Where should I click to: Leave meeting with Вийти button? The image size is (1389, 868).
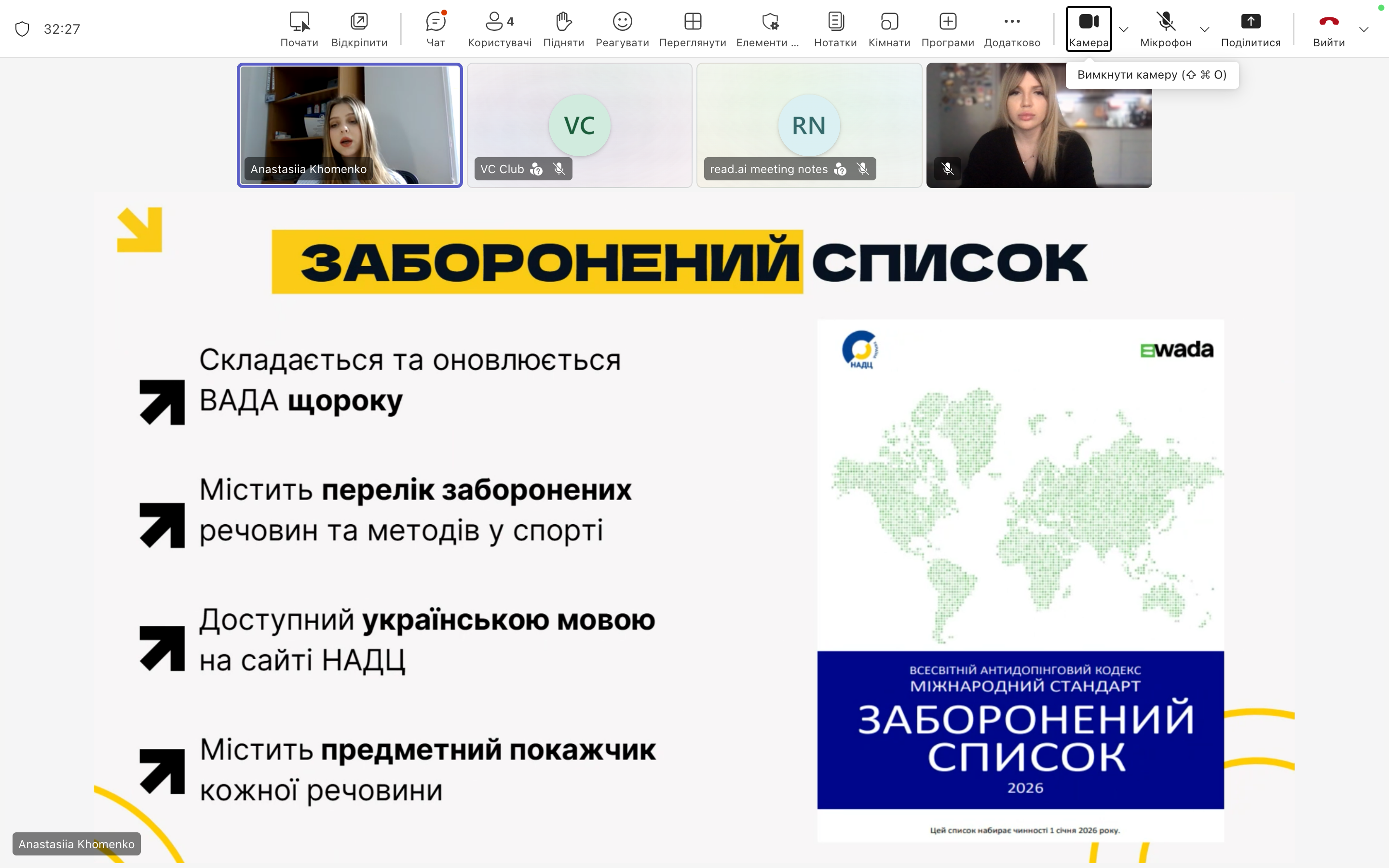pyautogui.click(x=1329, y=28)
